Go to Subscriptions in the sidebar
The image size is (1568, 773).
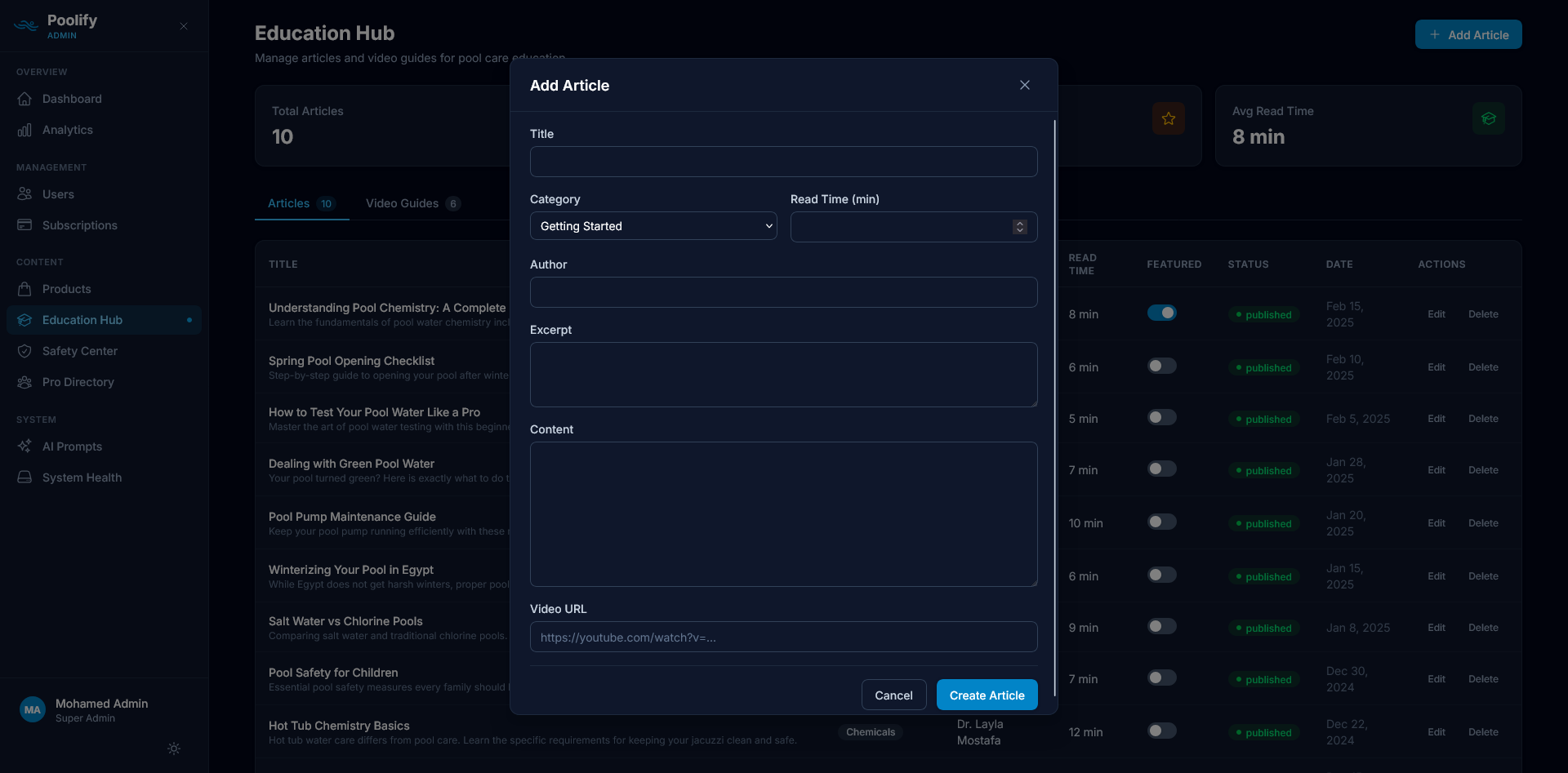pyautogui.click(x=104, y=225)
